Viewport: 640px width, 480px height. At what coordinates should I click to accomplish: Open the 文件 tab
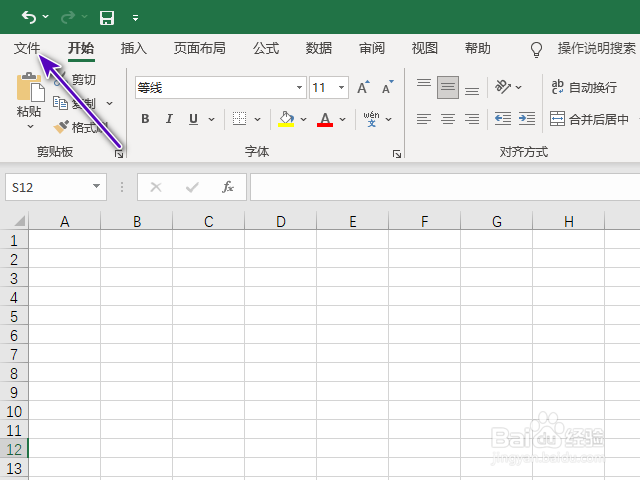pyautogui.click(x=27, y=48)
